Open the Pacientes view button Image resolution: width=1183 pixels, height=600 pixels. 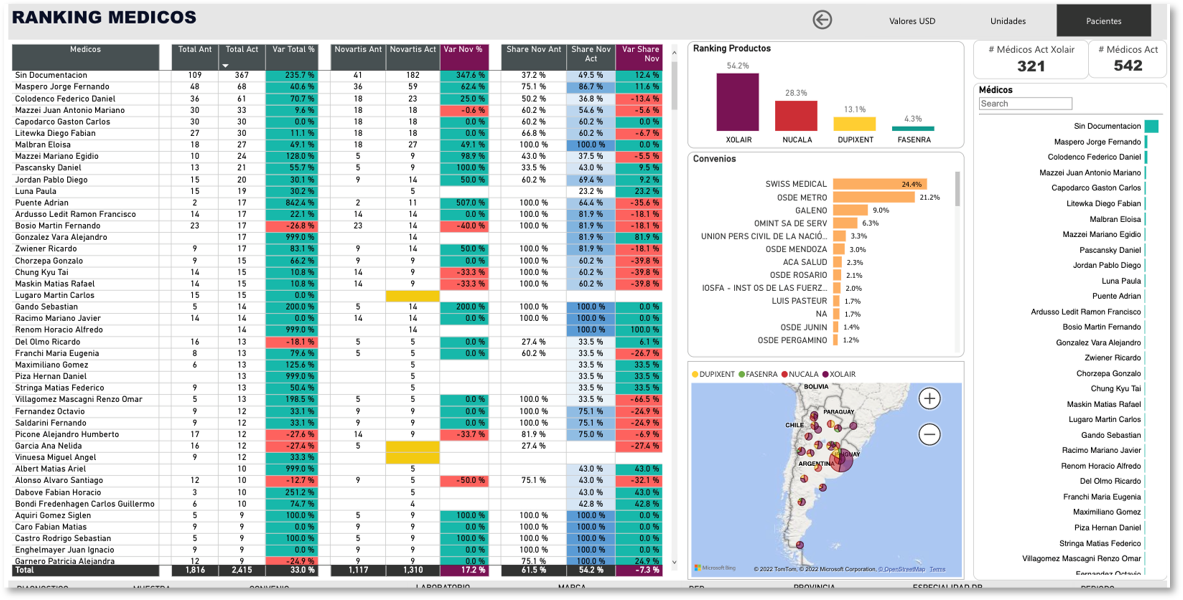[x=1104, y=21]
